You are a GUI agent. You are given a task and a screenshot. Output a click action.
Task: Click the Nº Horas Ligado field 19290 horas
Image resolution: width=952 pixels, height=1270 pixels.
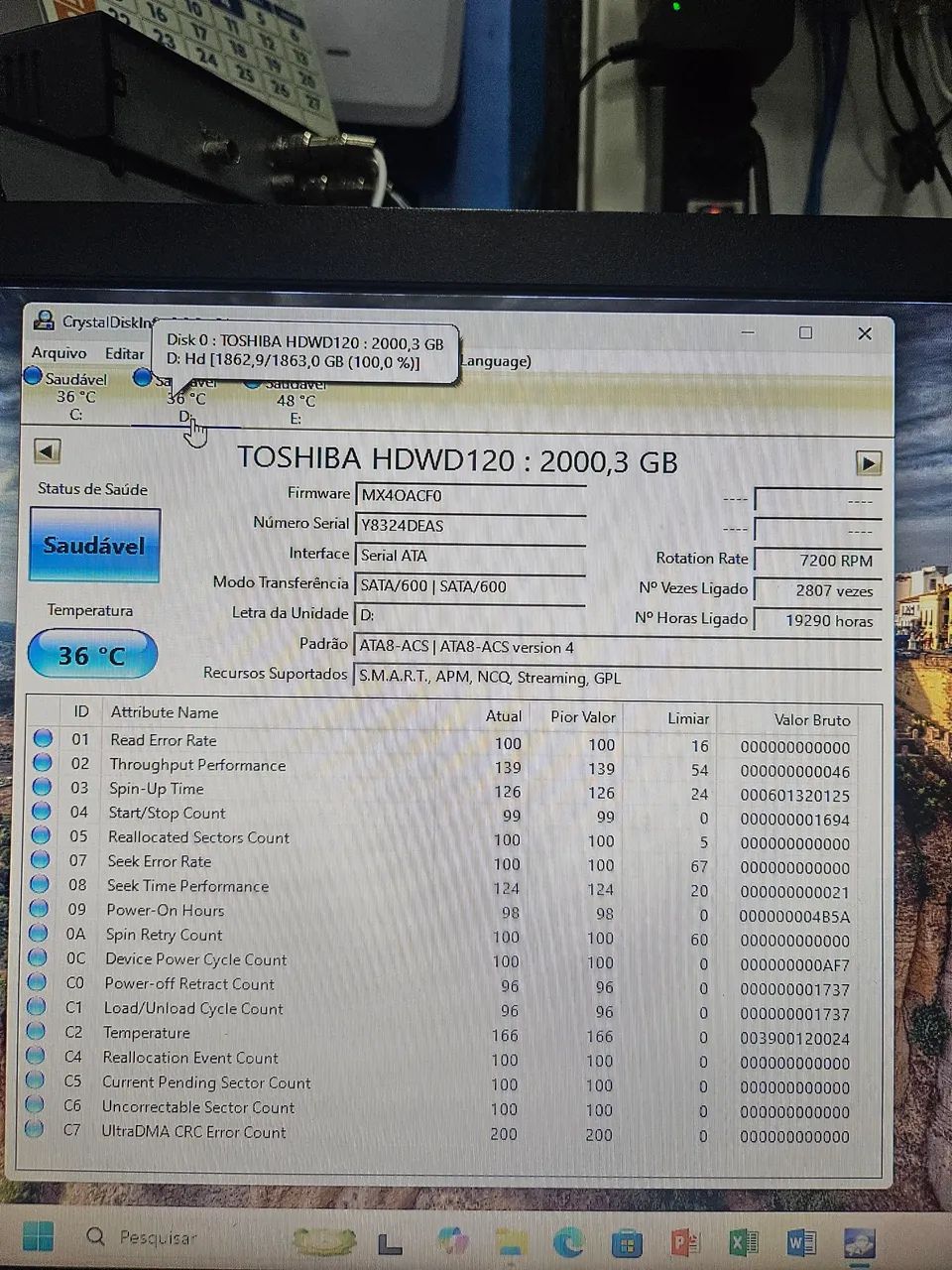(817, 621)
